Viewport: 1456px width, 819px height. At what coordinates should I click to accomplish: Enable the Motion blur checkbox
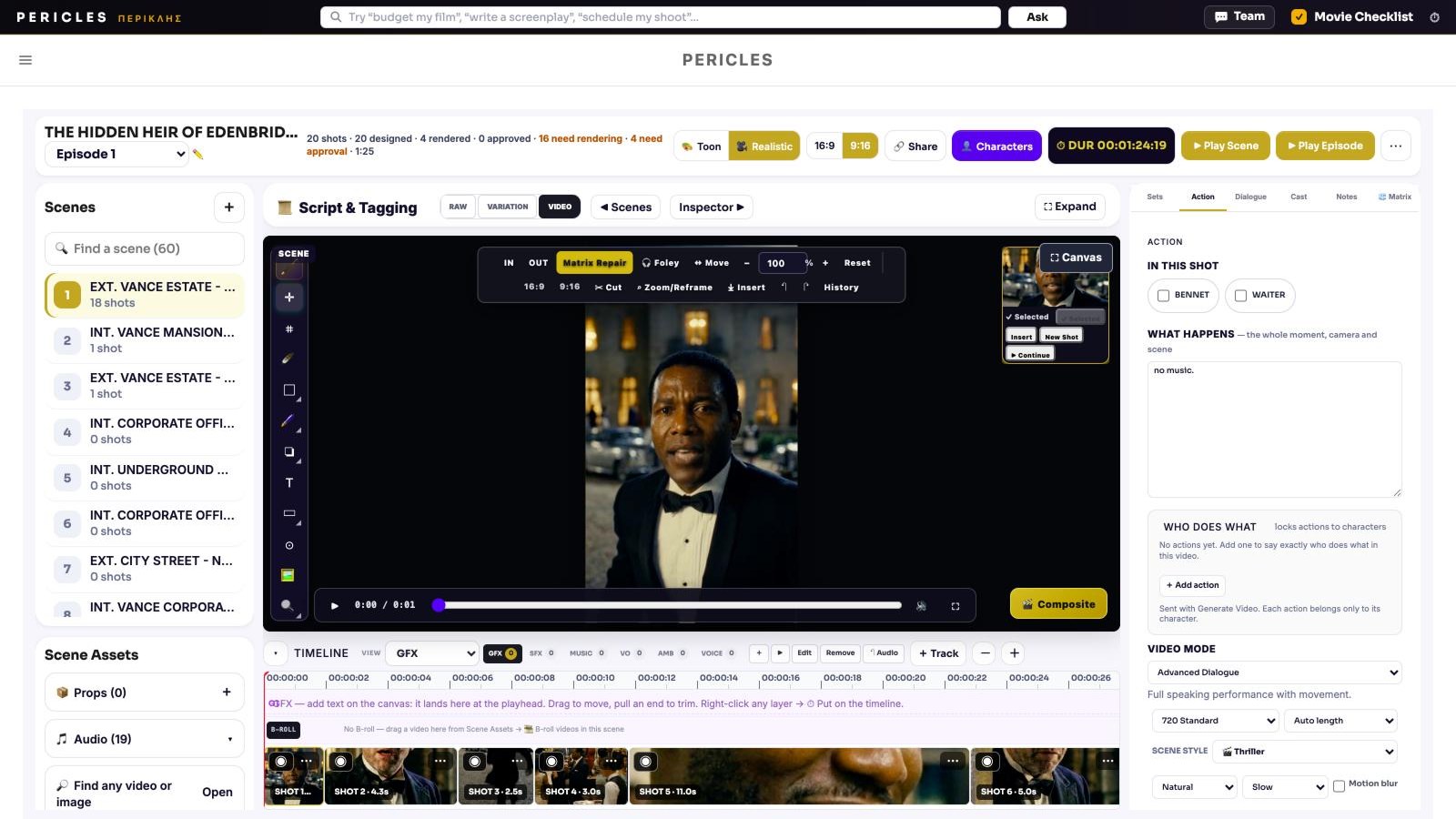(x=1339, y=786)
